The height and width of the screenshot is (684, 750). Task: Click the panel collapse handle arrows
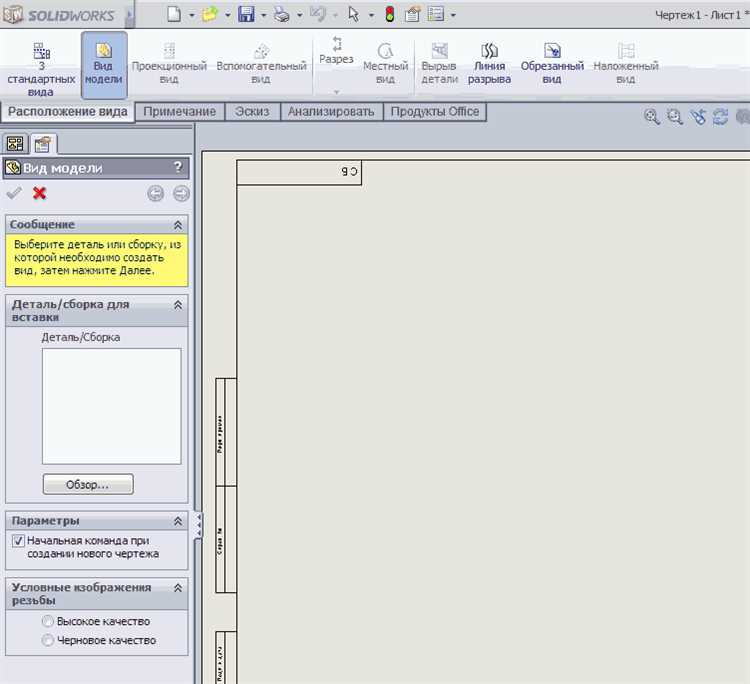click(199, 525)
